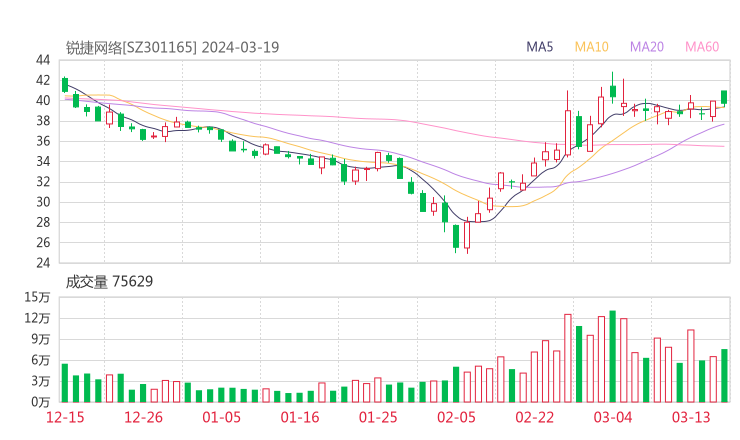Image resolution: width=740 pixels, height=440 pixels.
Task: Select the first green candlestick at 12-15
Action: pos(65,85)
